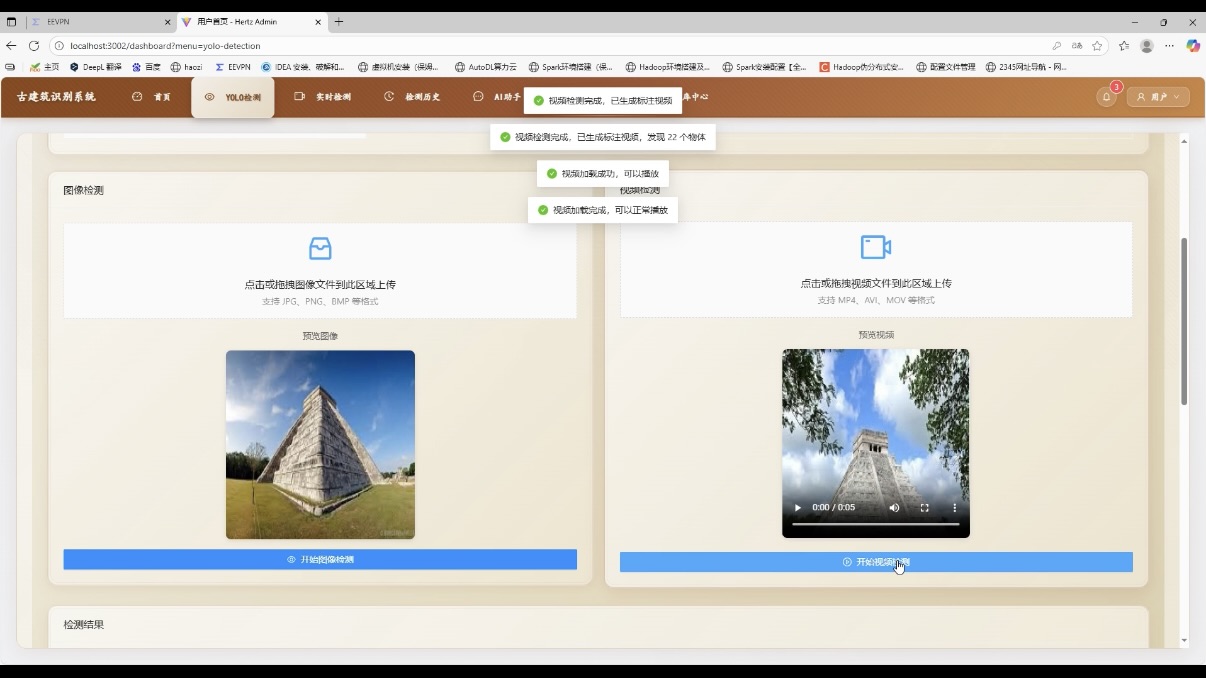Open the 百度 bookmark

point(146,67)
